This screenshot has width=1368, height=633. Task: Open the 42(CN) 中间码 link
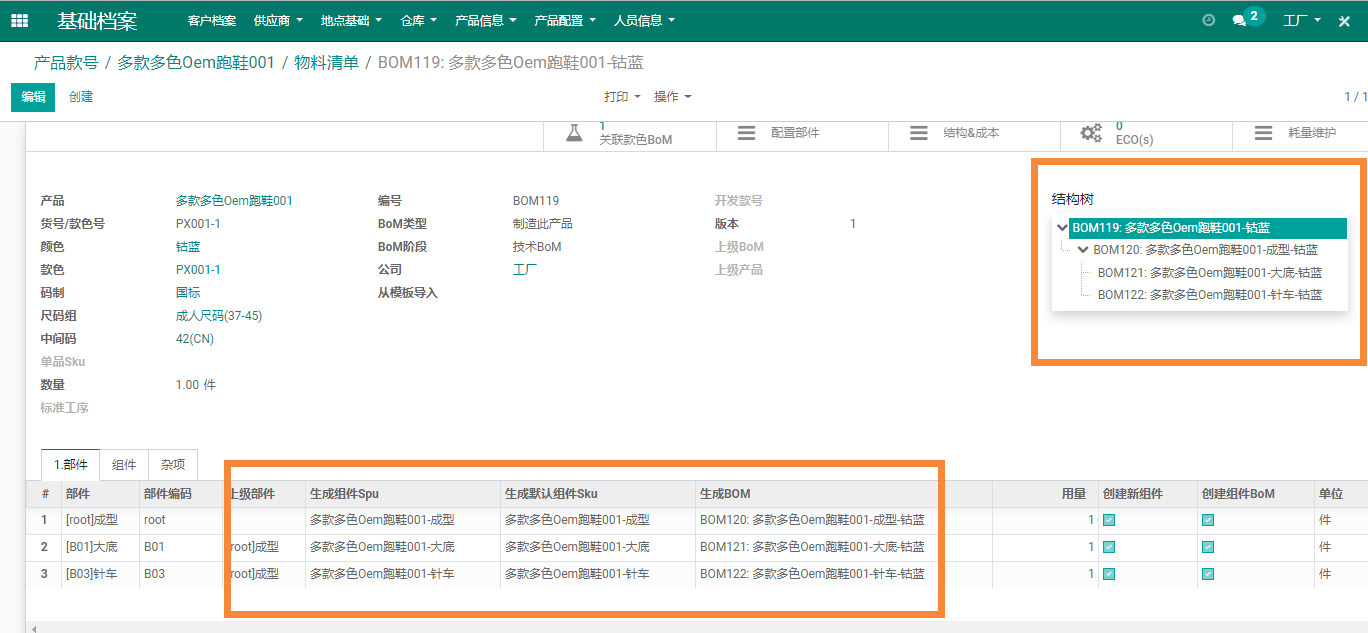(x=195, y=339)
